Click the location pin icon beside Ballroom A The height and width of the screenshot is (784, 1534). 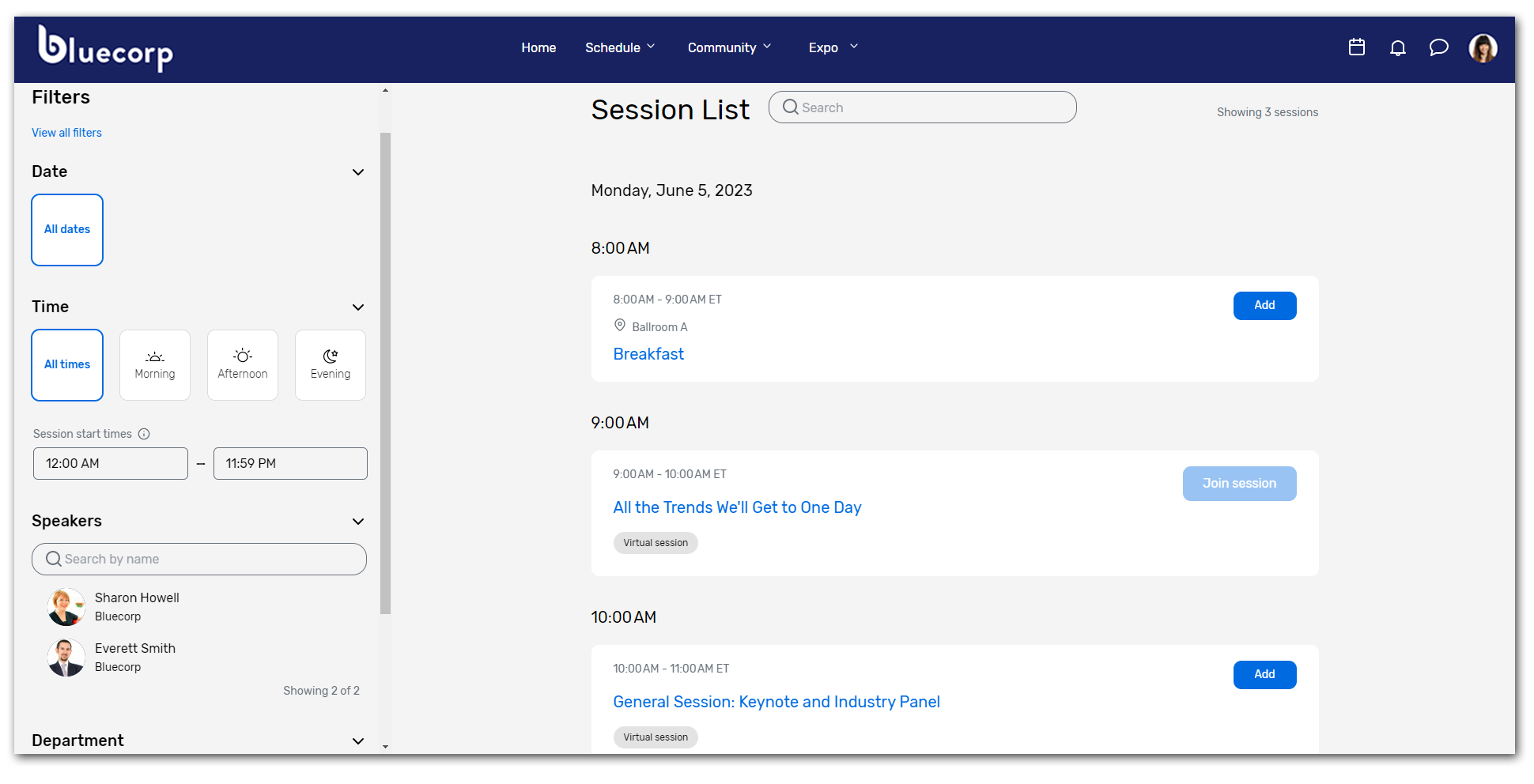pos(620,326)
